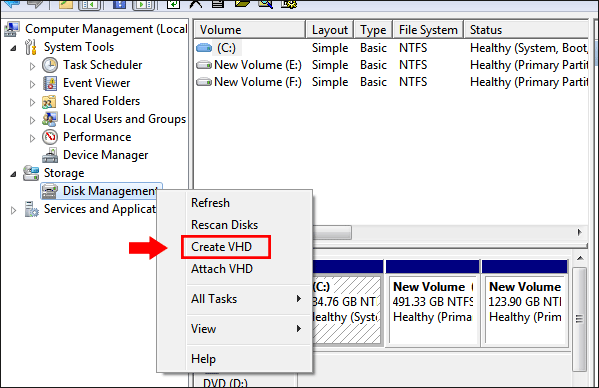Click the Performance gauge icon

point(50,137)
